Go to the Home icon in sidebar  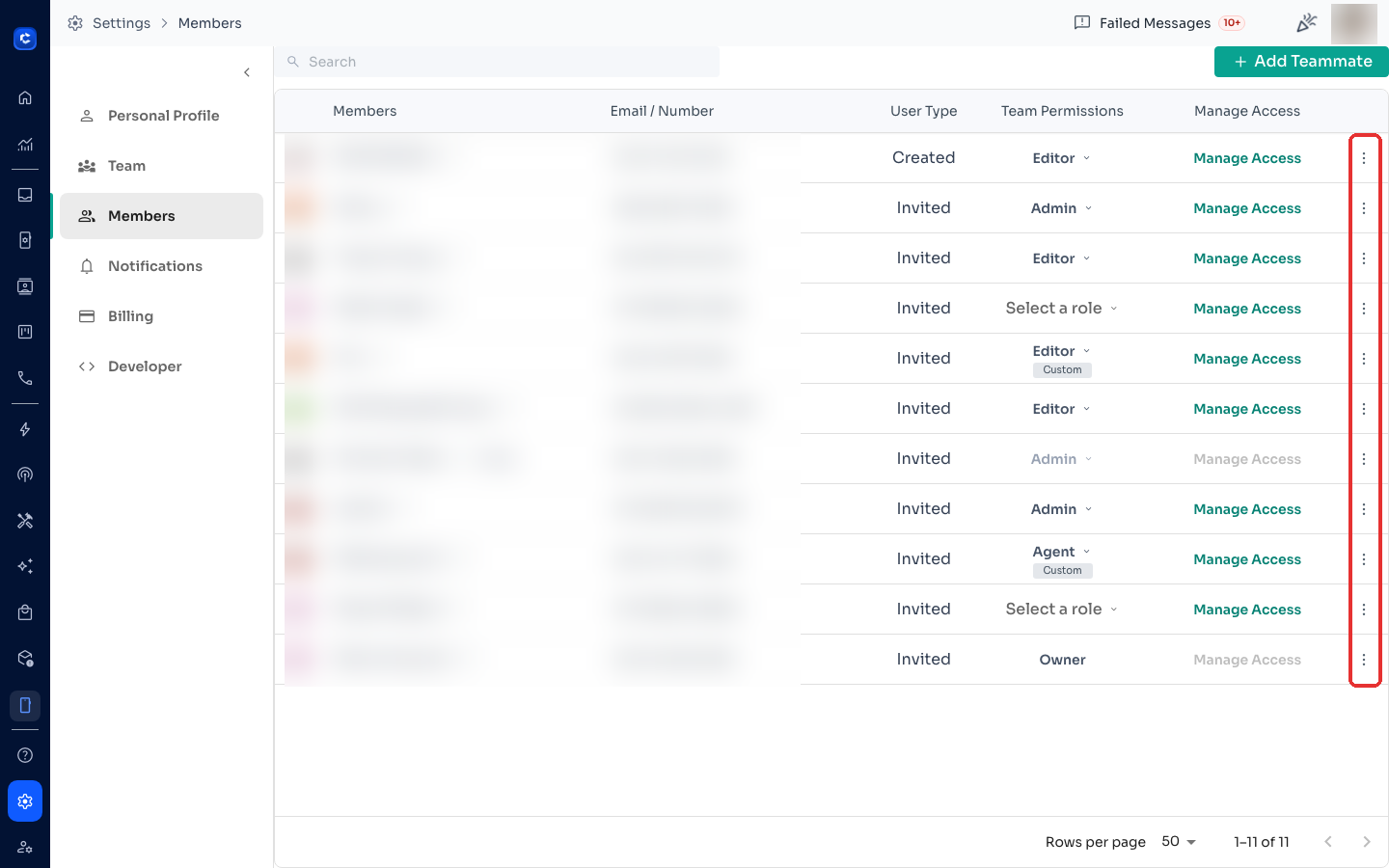[x=25, y=97]
